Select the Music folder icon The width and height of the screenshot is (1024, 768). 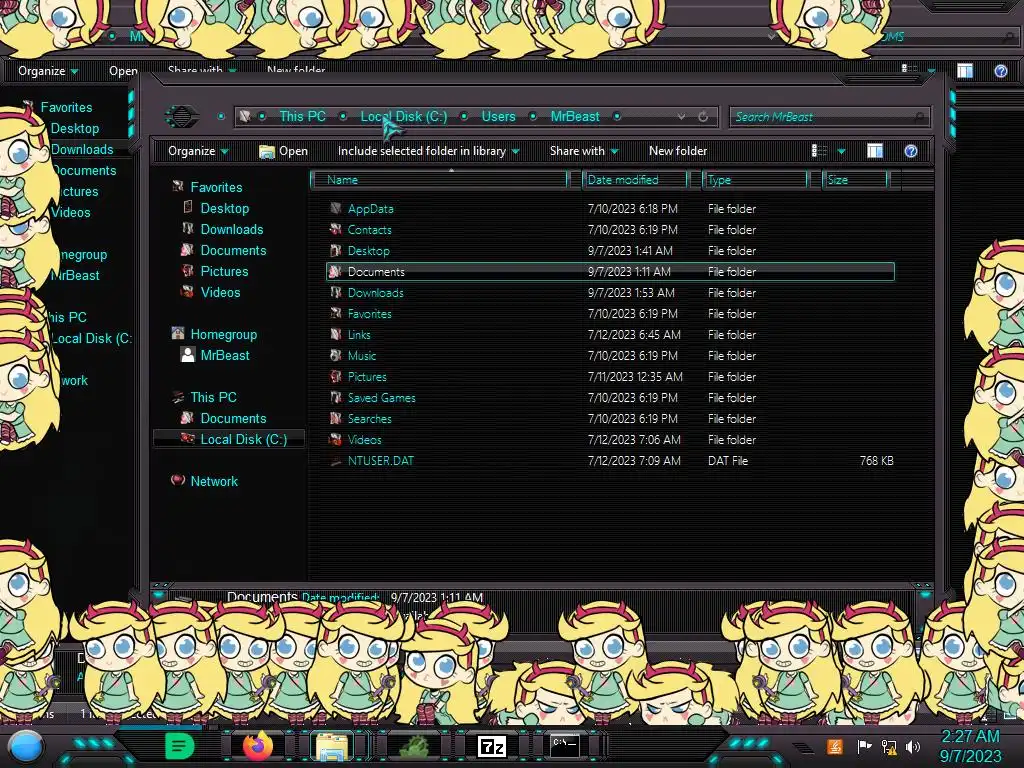click(x=336, y=356)
